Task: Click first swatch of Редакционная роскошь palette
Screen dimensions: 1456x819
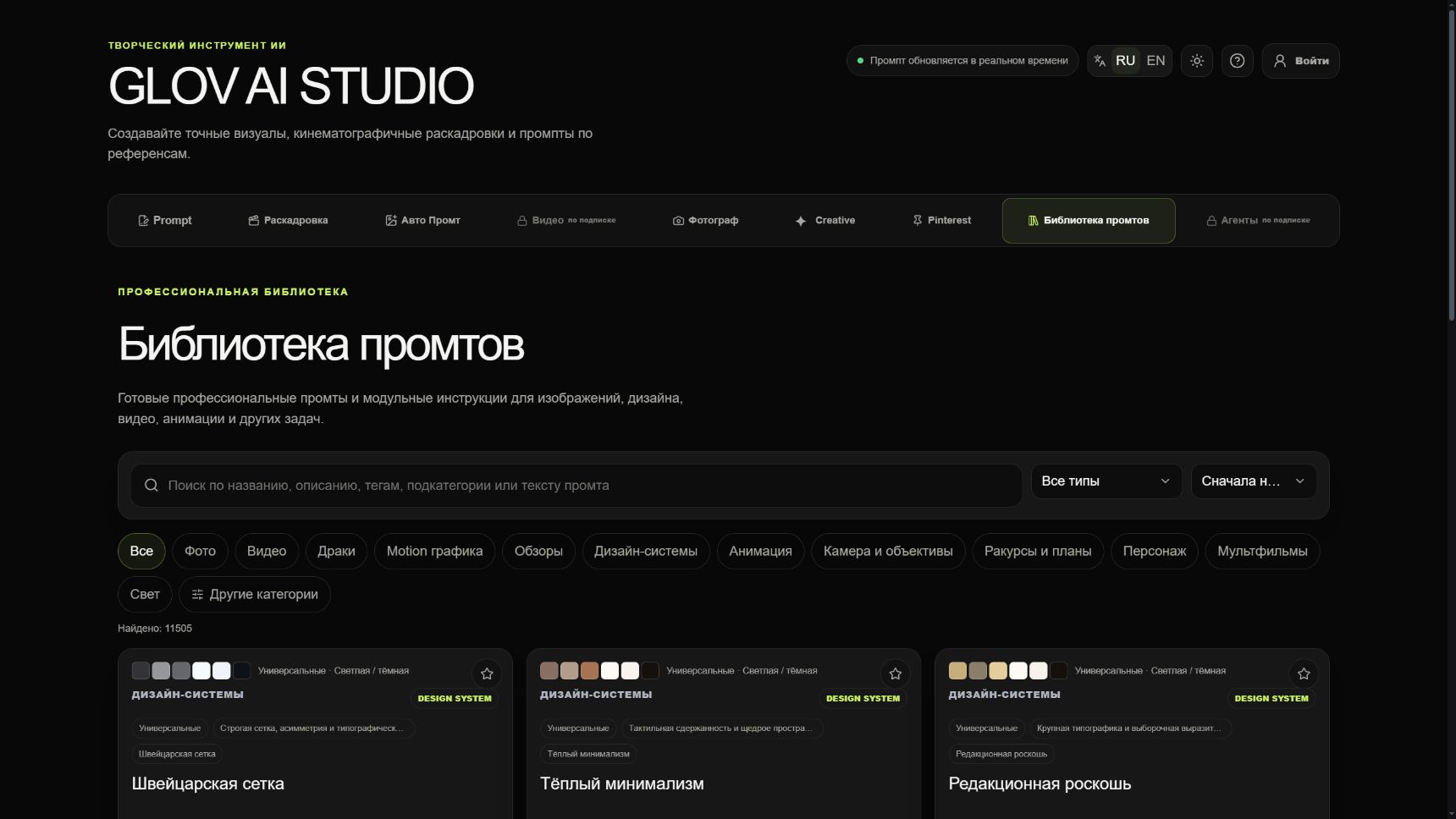Action: pyautogui.click(x=957, y=671)
